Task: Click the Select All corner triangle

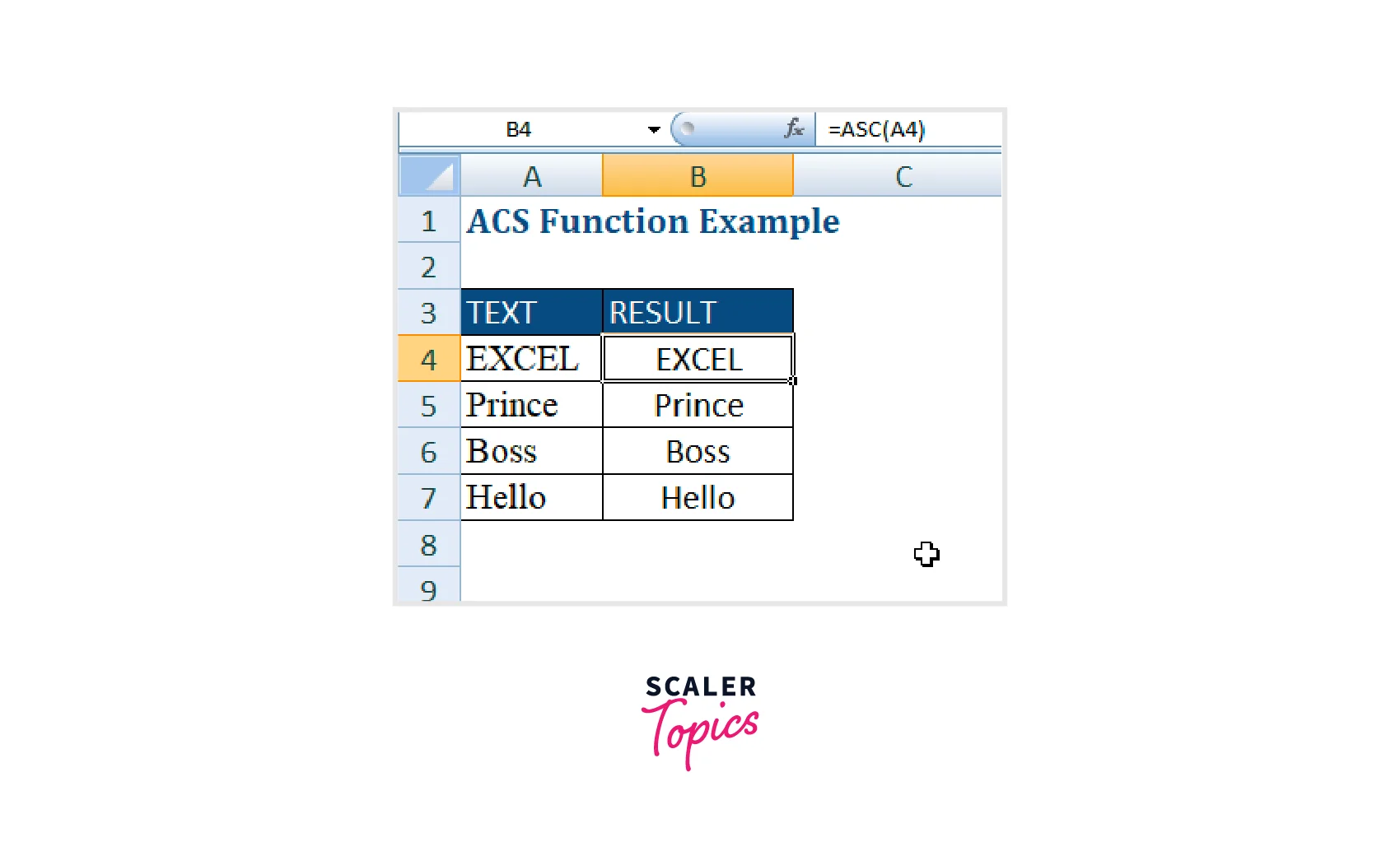Action: (x=429, y=175)
